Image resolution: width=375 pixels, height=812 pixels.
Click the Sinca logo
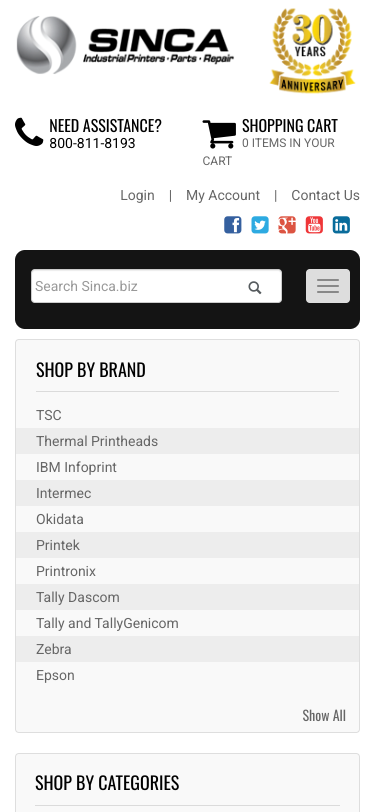pyautogui.click(x=125, y=45)
